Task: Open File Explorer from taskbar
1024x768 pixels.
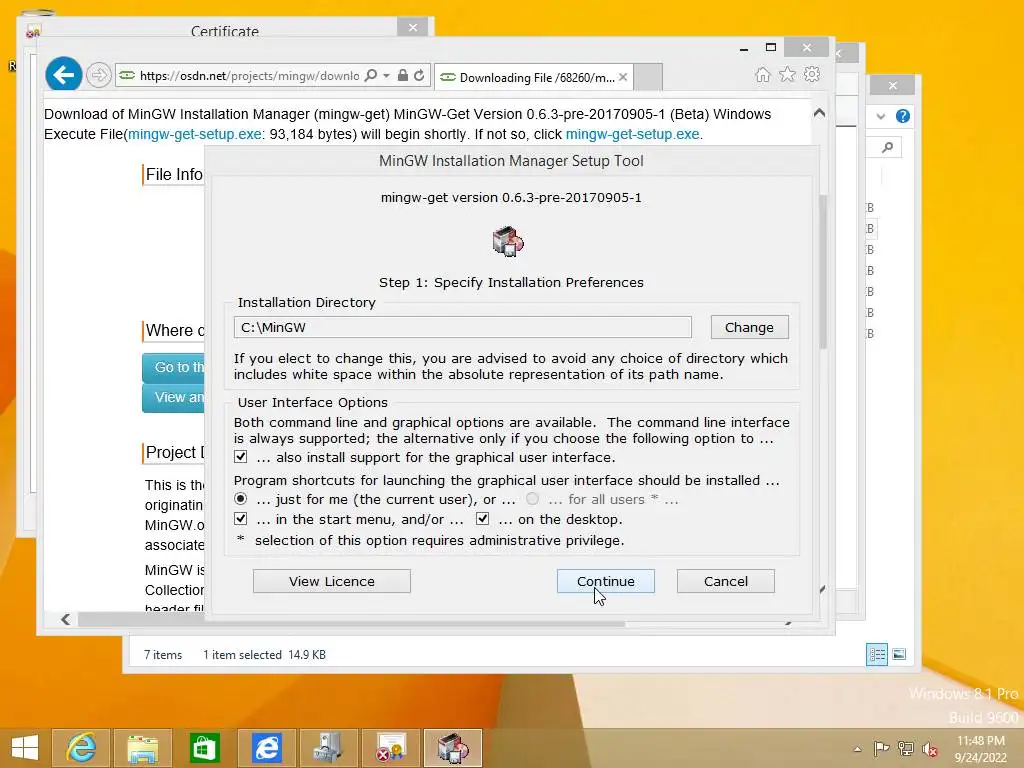Action: click(143, 748)
